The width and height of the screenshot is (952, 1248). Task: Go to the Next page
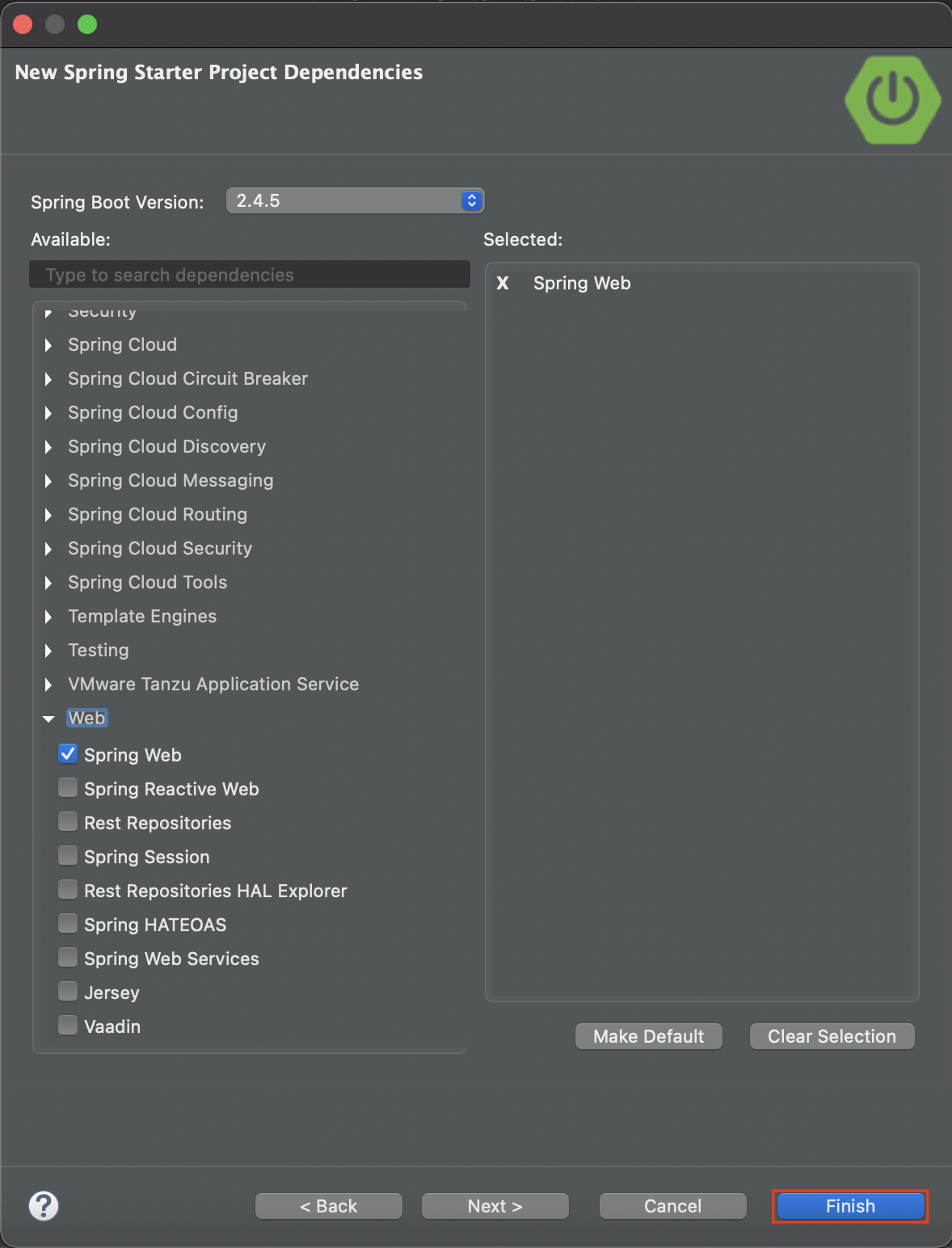(x=495, y=1206)
